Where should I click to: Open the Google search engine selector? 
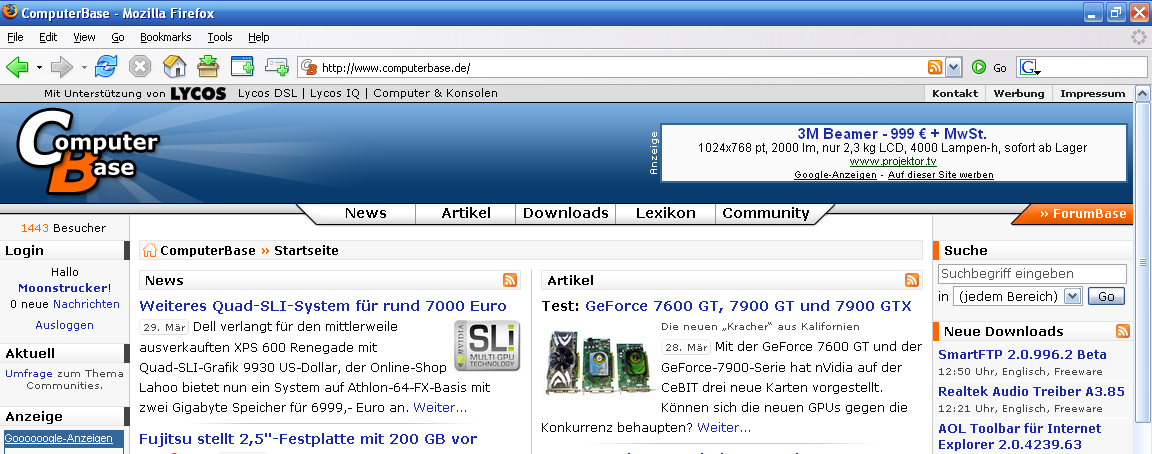pos(1030,68)
